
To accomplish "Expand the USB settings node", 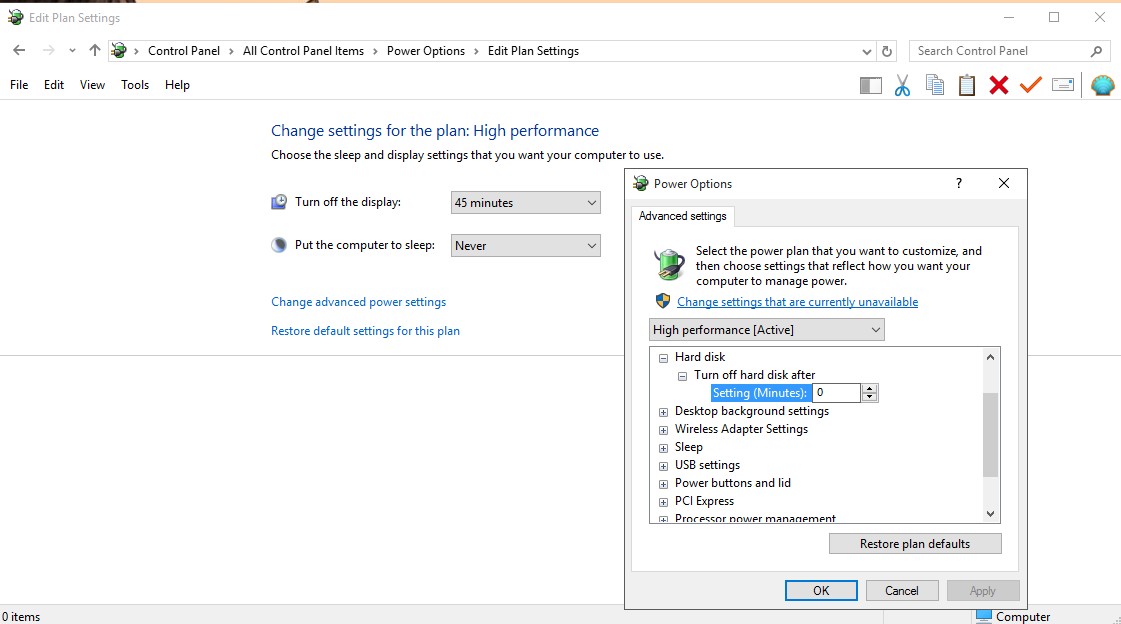I will (x=663, y=465).
